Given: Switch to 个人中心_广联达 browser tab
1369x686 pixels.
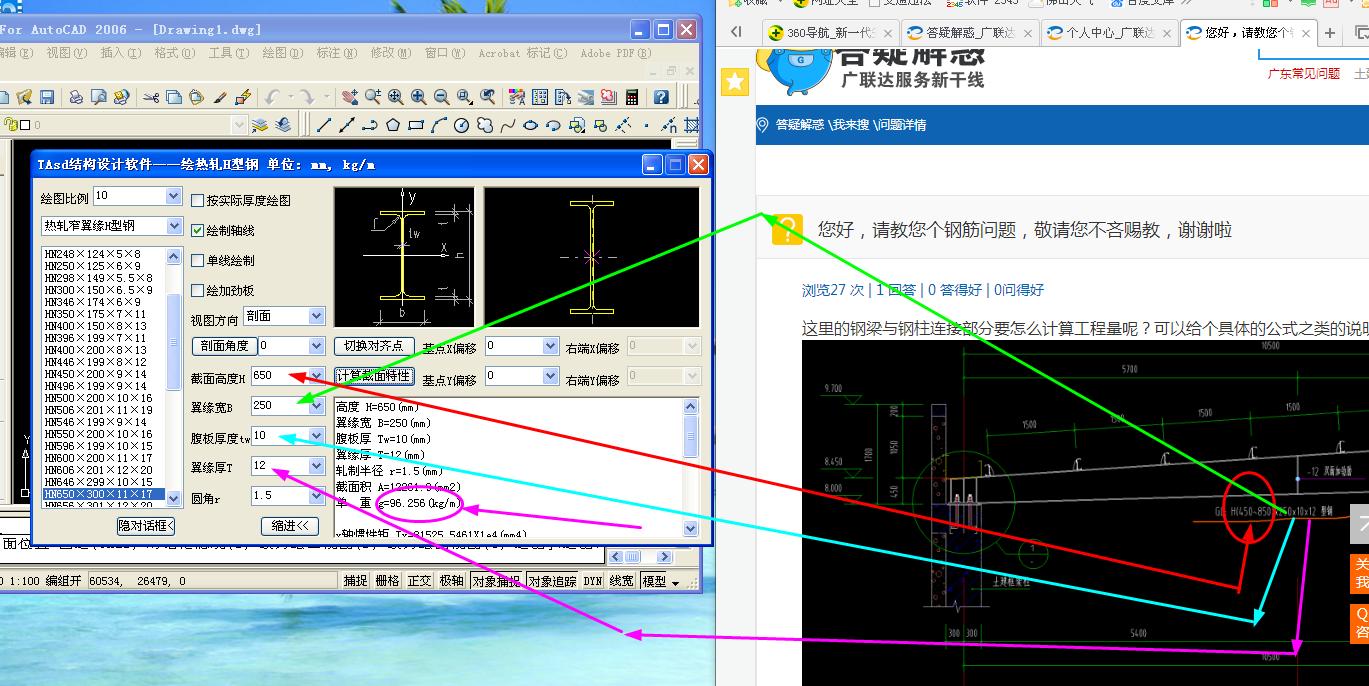Looking at the screenshot, I should click(1109, 33).
